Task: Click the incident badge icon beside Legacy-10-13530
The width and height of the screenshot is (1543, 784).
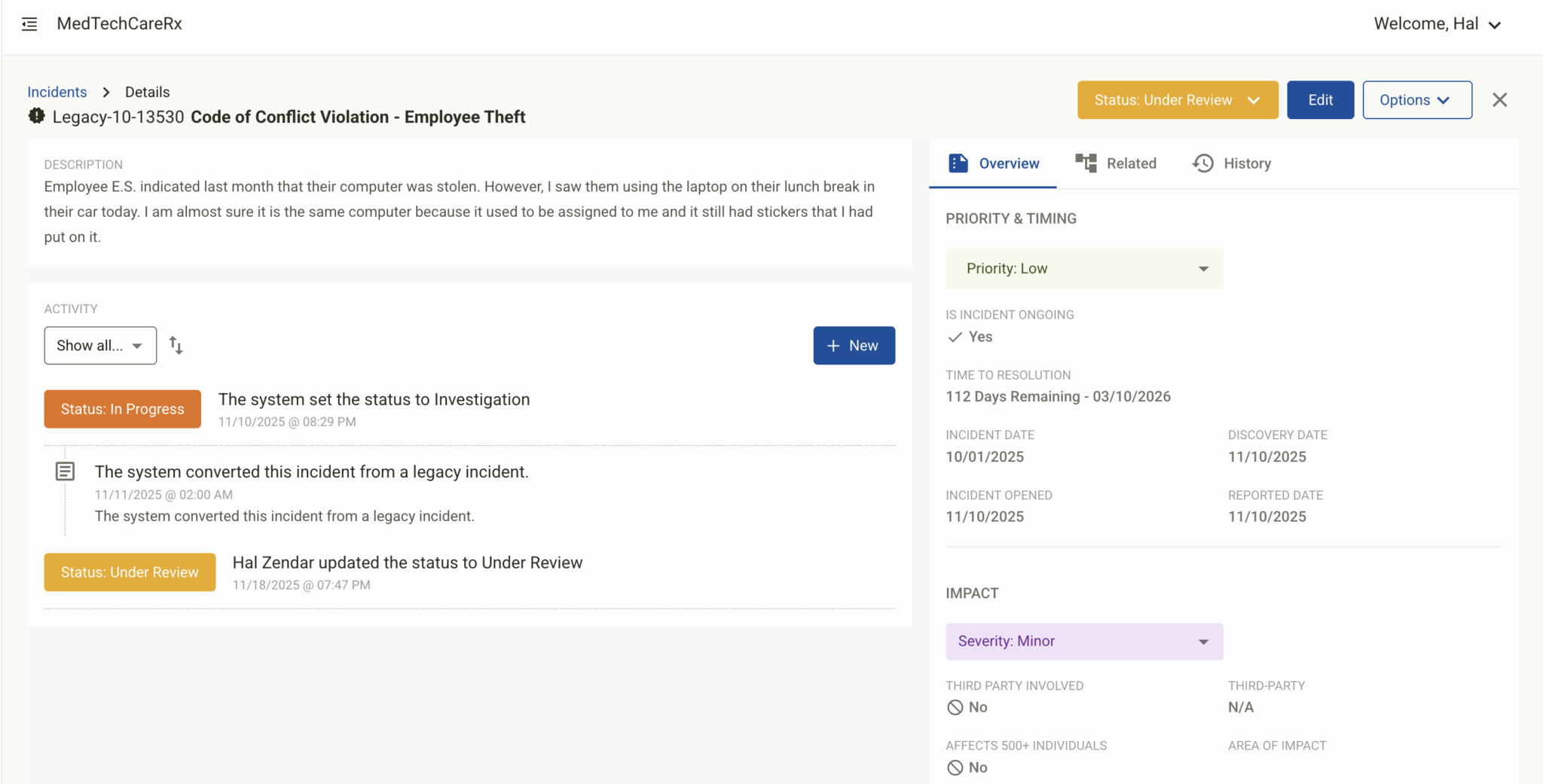Action: pos(36,116)
